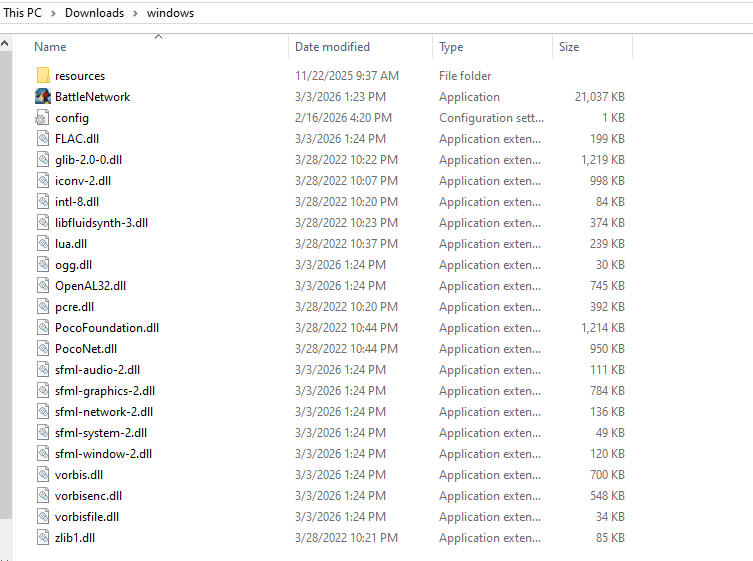Select the sfml-window-2.dll file icon
This screenshot has width=753, height=561.
pyautogui.click(x=43, y=454)
